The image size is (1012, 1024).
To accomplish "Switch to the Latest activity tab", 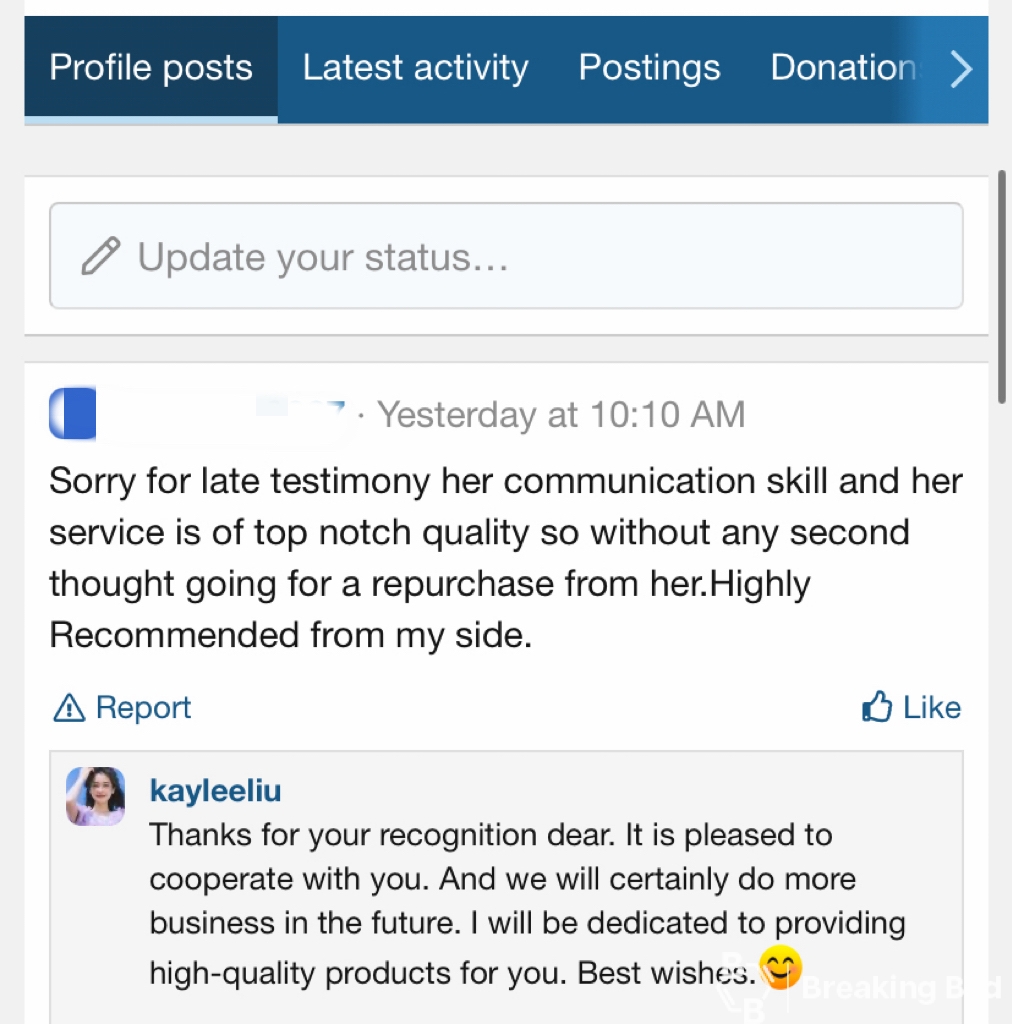I will tap(415, 68).
